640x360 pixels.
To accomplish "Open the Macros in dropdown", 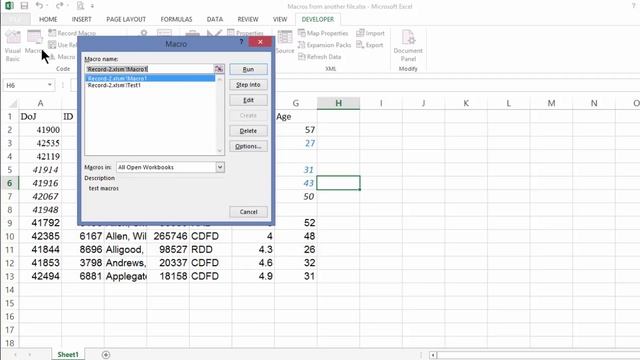I will coord(220,167).
